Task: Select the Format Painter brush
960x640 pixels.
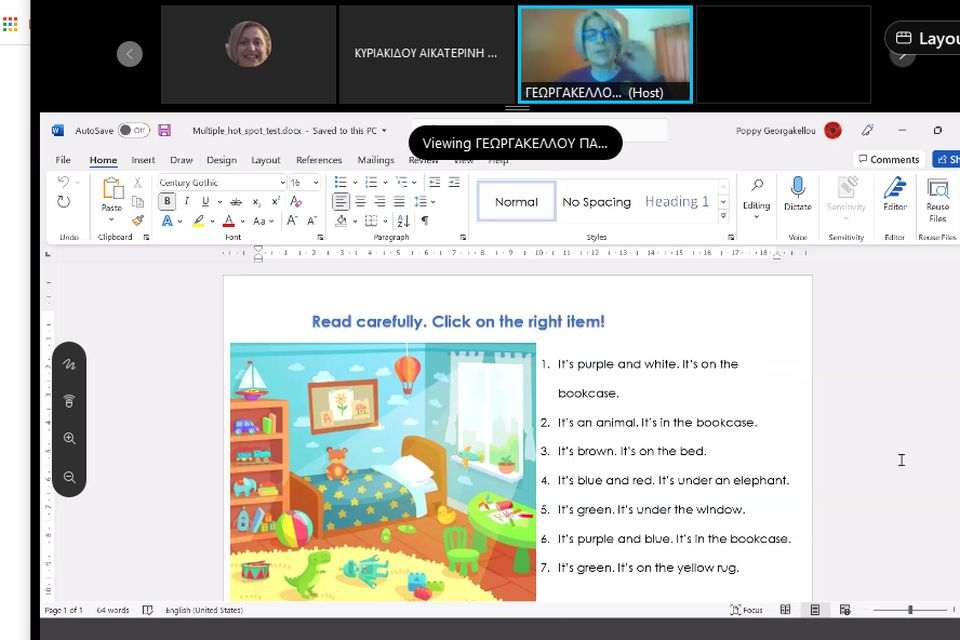Action: (138, 220)
